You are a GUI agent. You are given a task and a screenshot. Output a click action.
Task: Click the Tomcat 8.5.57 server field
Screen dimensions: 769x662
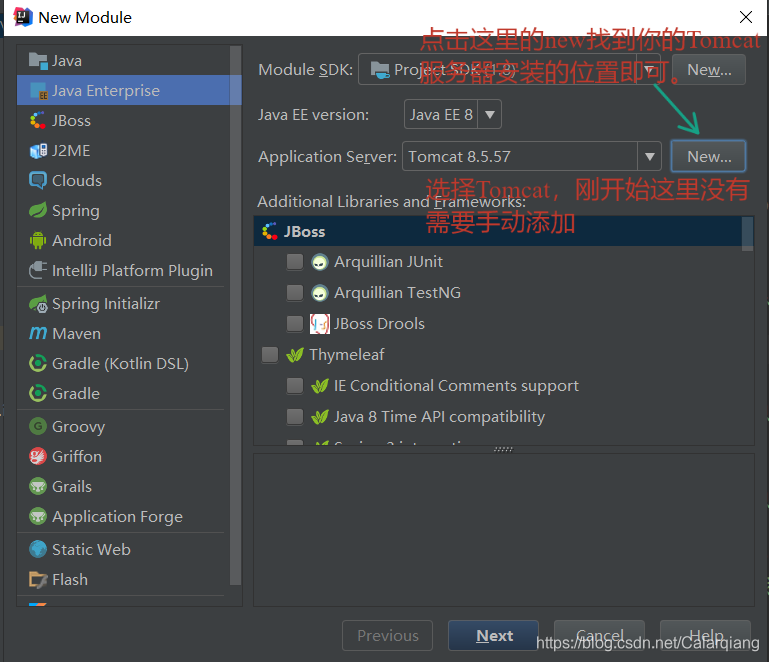[520, 156]
